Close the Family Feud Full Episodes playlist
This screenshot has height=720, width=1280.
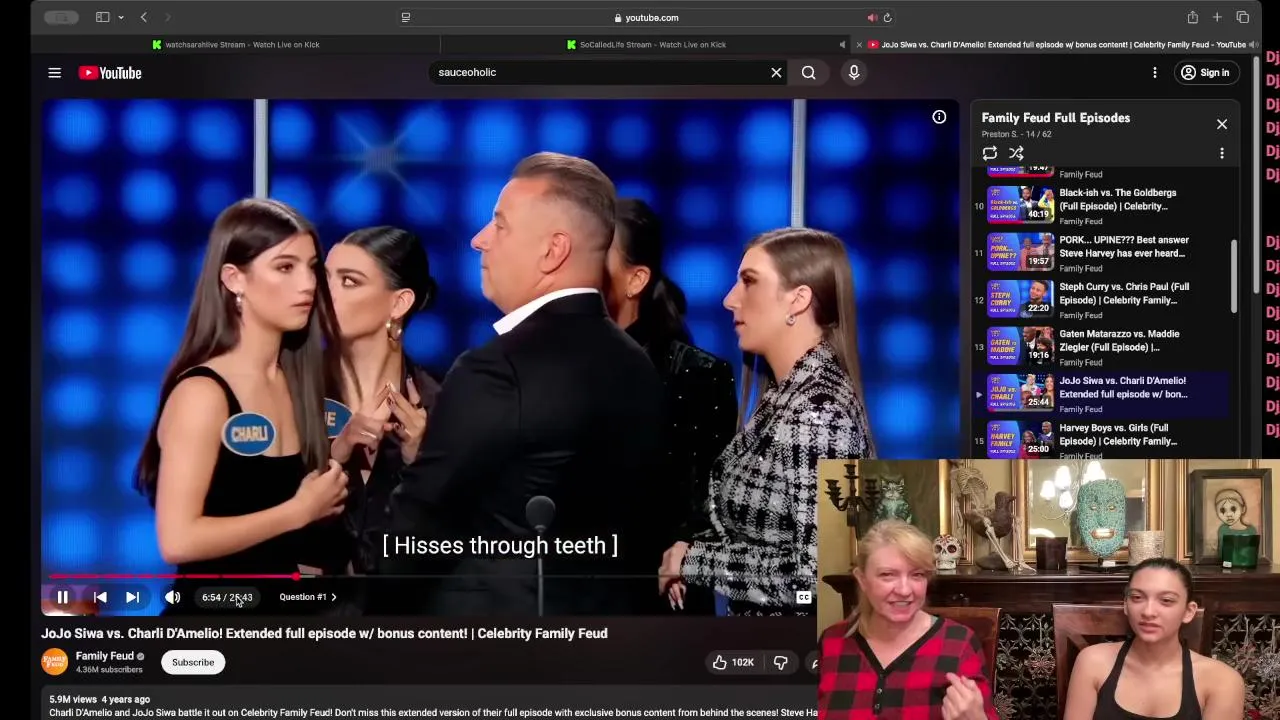click(x=1222, y=124)
